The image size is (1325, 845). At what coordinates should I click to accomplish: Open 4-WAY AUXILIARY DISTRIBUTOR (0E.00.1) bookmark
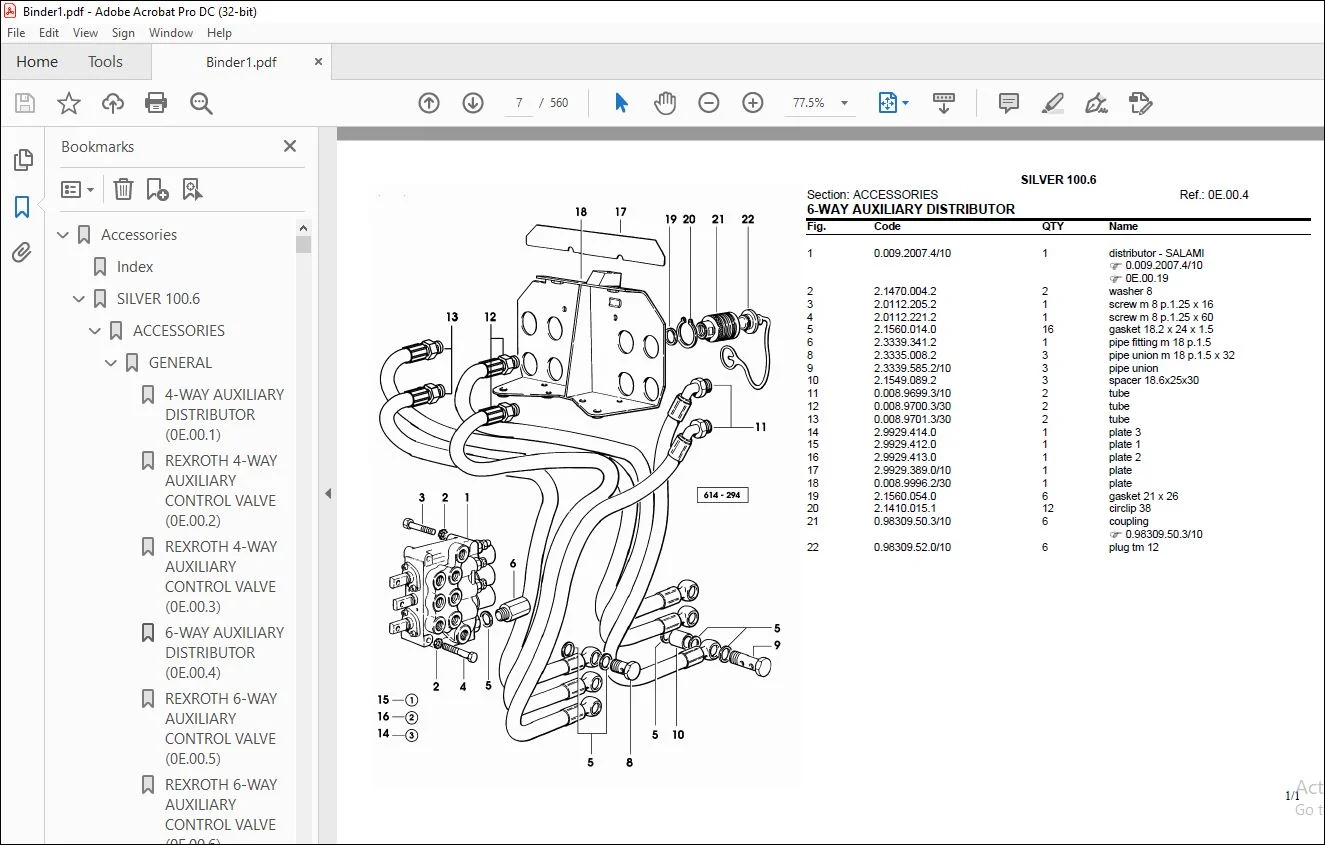(x=224, y=415)
